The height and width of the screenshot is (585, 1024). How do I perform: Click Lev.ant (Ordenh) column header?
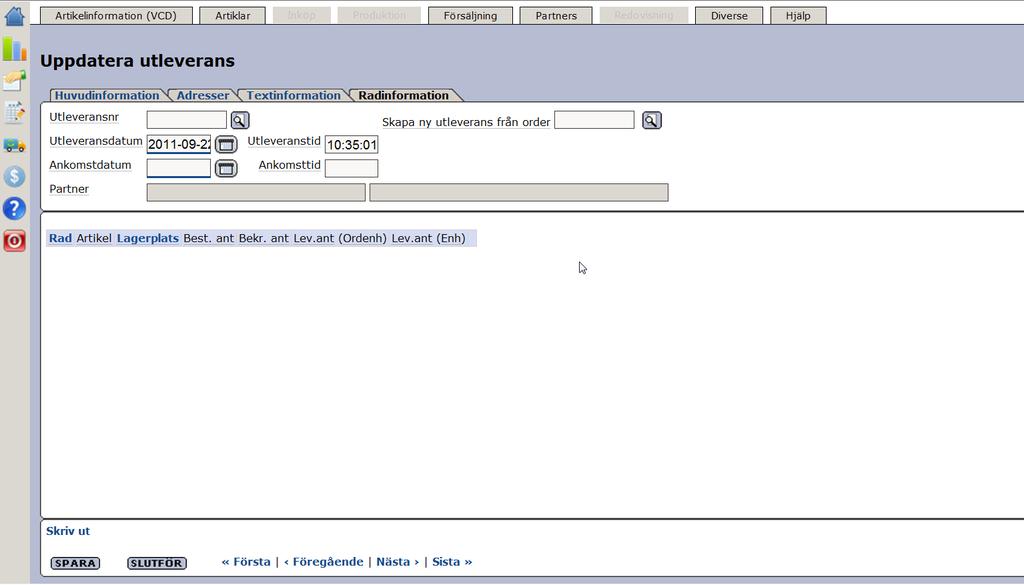coord(340,238)
